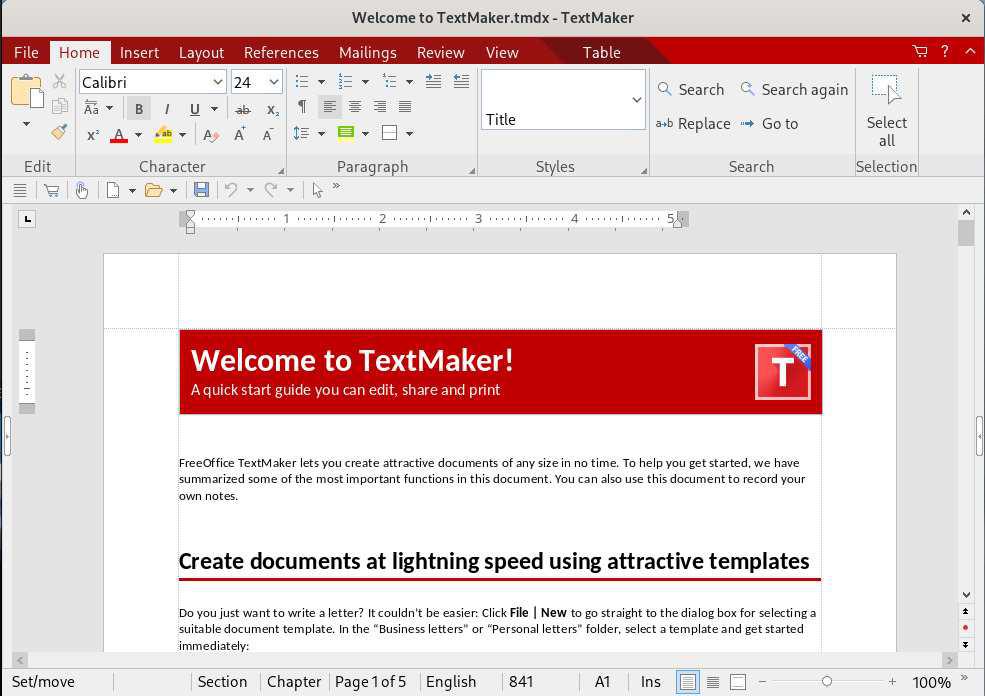The image size is (985, 696).
Task: Click Search again
Action: click(794, 90)
